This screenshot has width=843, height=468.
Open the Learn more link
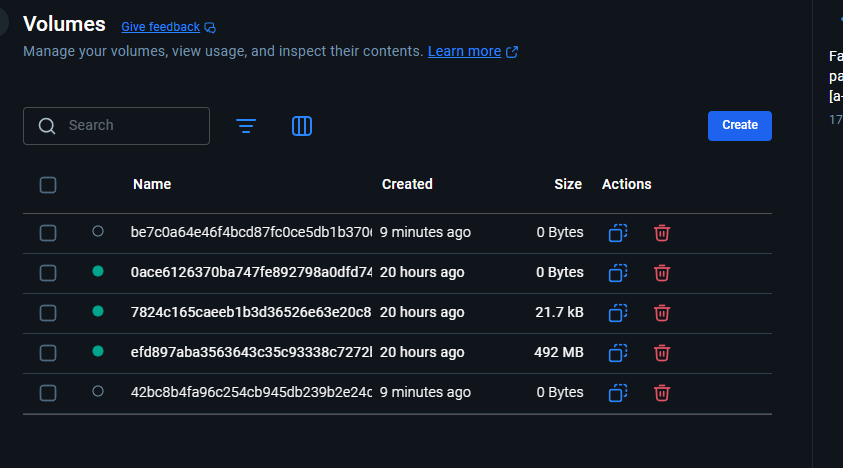click(x=465, y=51)
